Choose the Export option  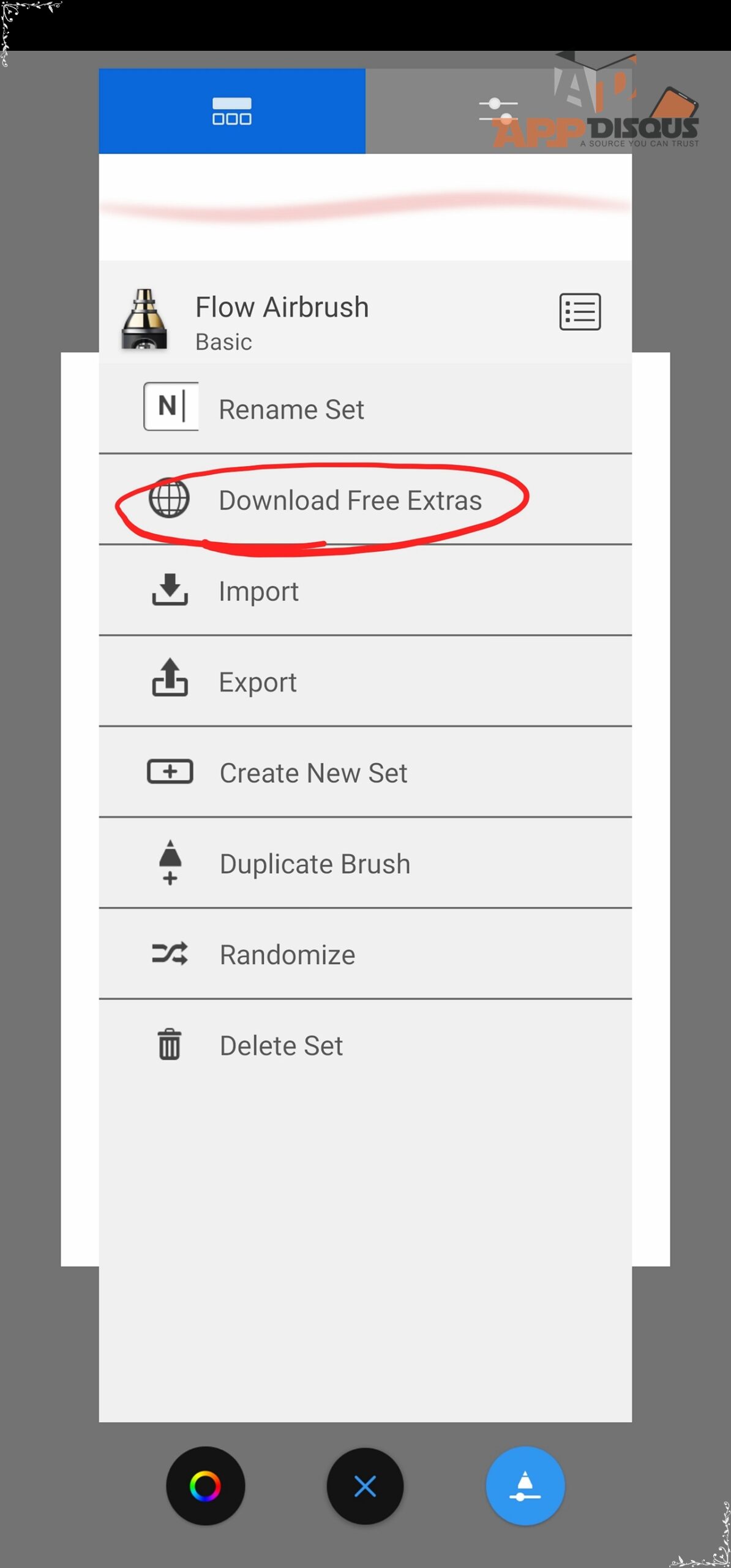365,682
